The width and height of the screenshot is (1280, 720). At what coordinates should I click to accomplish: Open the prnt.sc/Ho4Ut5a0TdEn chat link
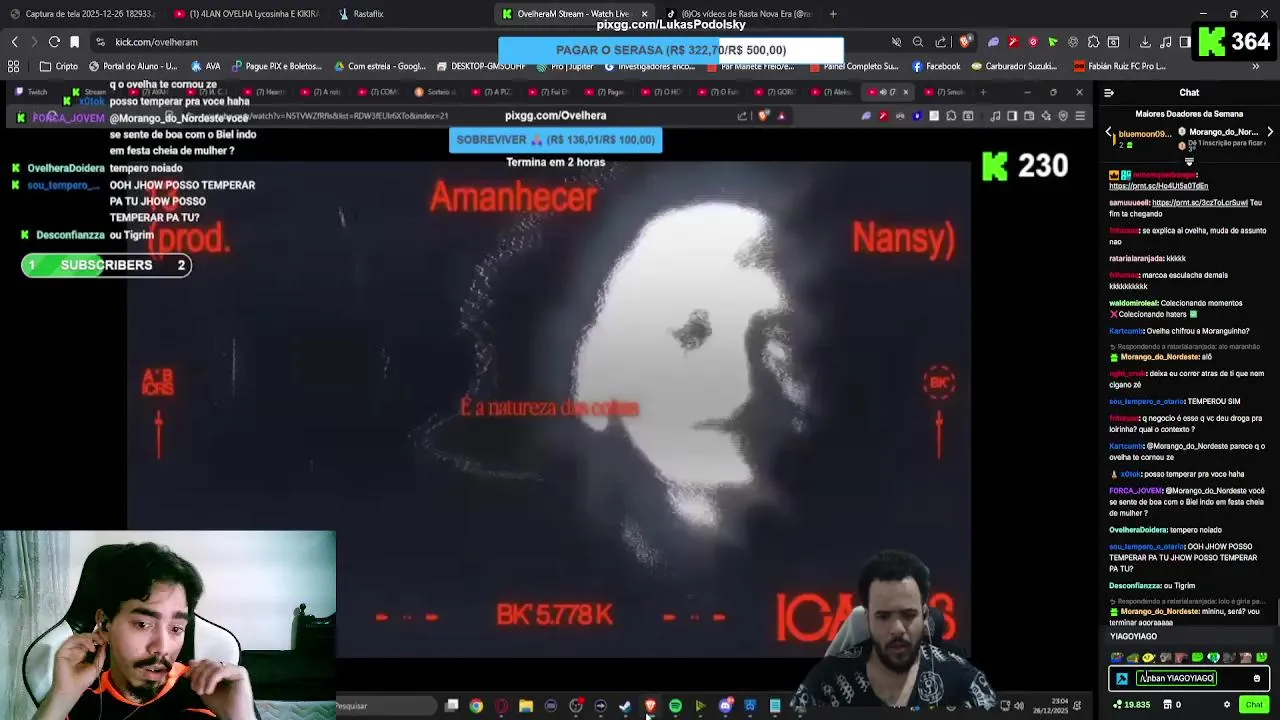click(x=1158, y=186)
